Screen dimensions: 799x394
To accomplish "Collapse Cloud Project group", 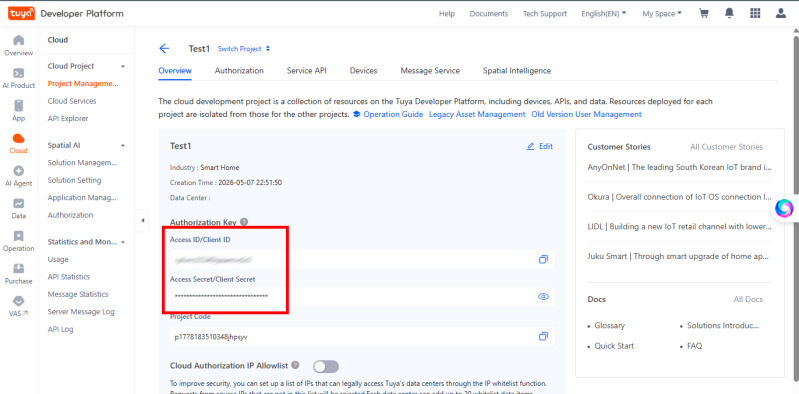I will tap(123, 66).
